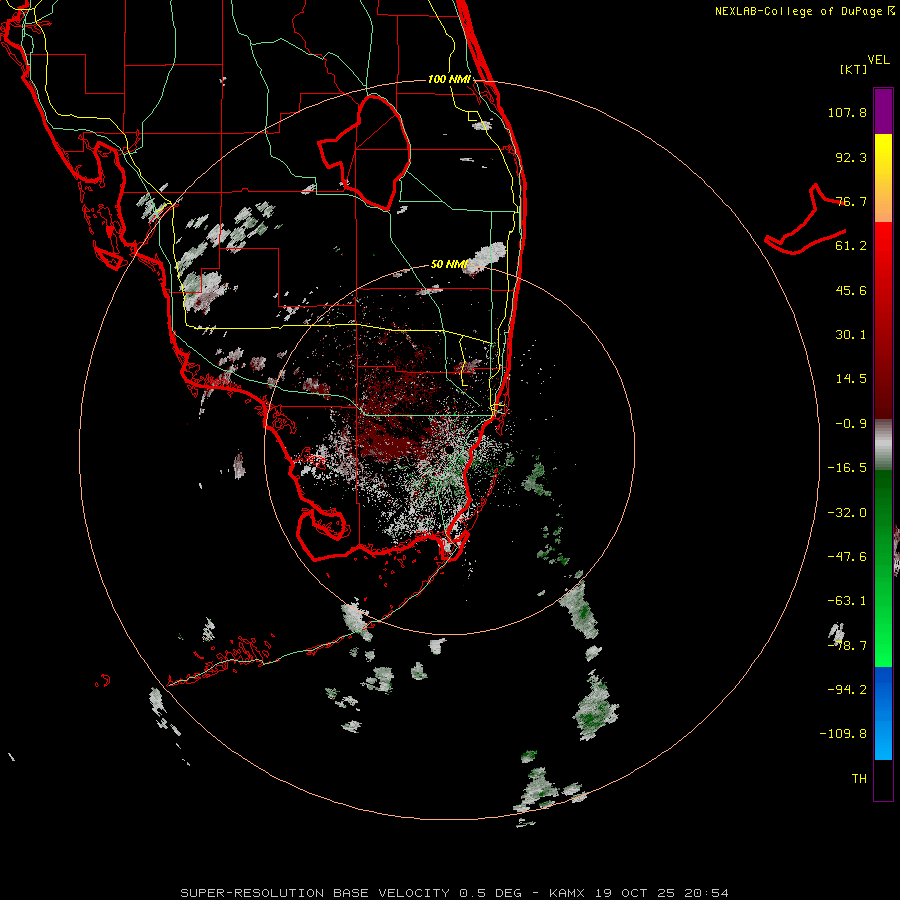Click the TH legend label
Viewport: 900px width, 900px height.
[x=859, y=779]
